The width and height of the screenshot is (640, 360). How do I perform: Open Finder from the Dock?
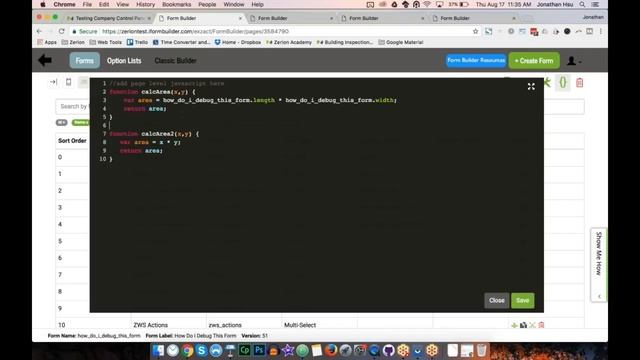pos(158,350)
